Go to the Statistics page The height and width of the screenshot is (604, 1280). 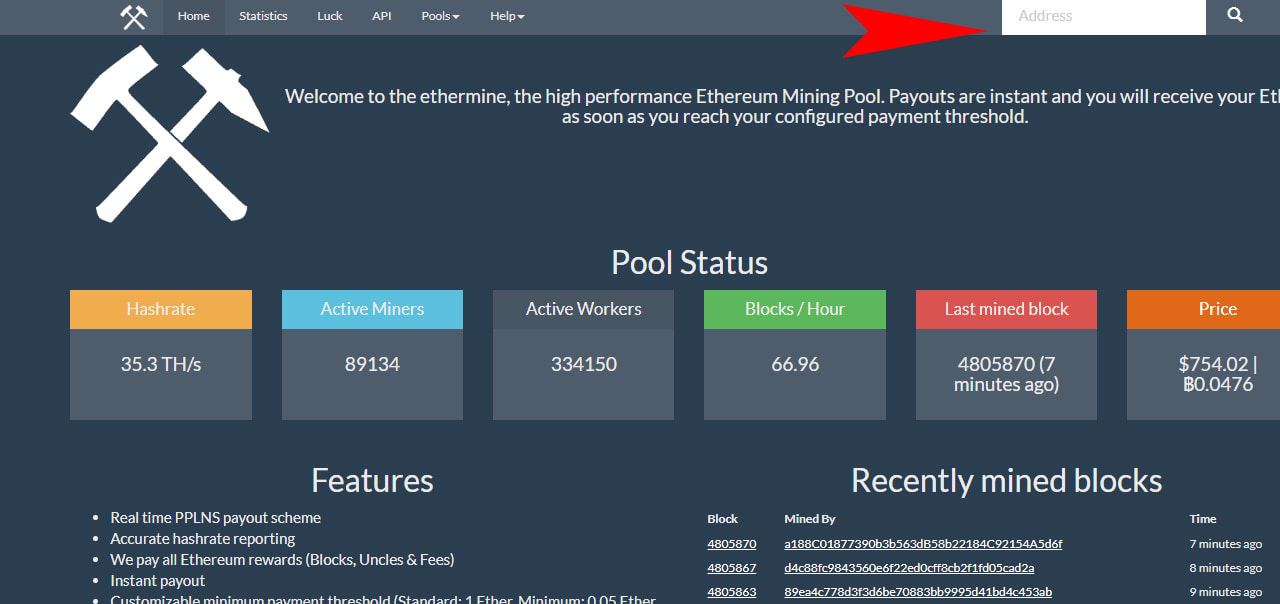pyautogui.click(x=263, y=16)
